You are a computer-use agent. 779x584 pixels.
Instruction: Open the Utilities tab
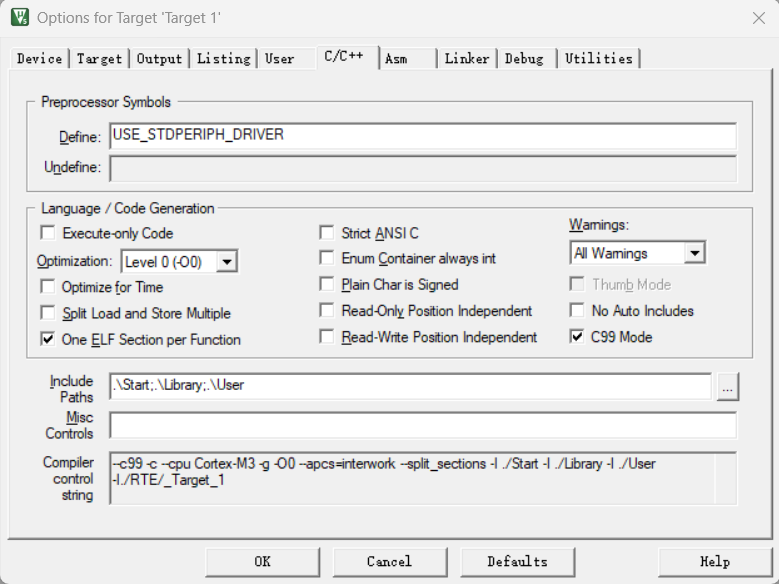tap(599, 59)
